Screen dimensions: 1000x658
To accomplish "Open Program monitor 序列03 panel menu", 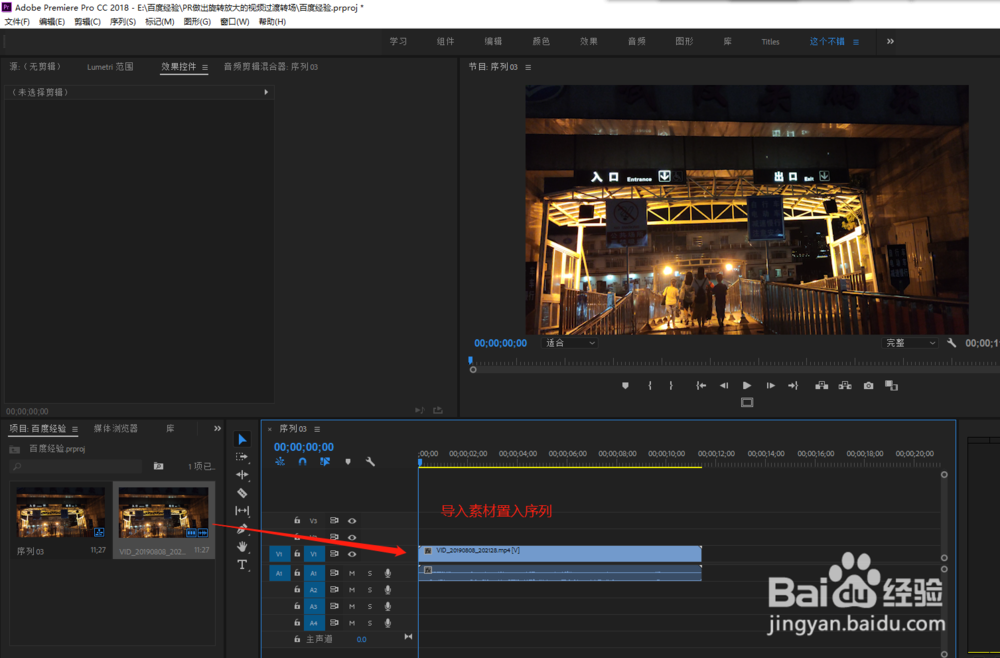I will point(528,67).
